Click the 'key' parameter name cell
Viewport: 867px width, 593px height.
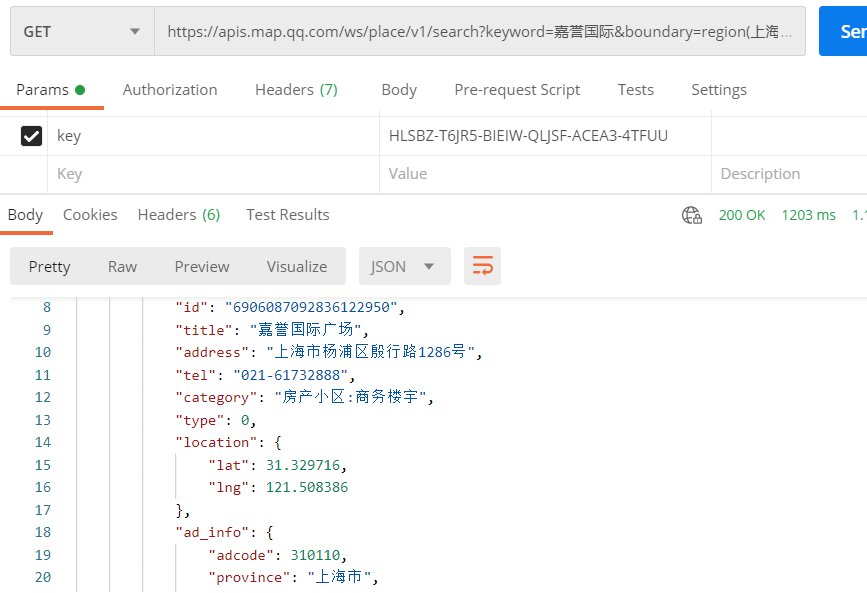(213, 136)
